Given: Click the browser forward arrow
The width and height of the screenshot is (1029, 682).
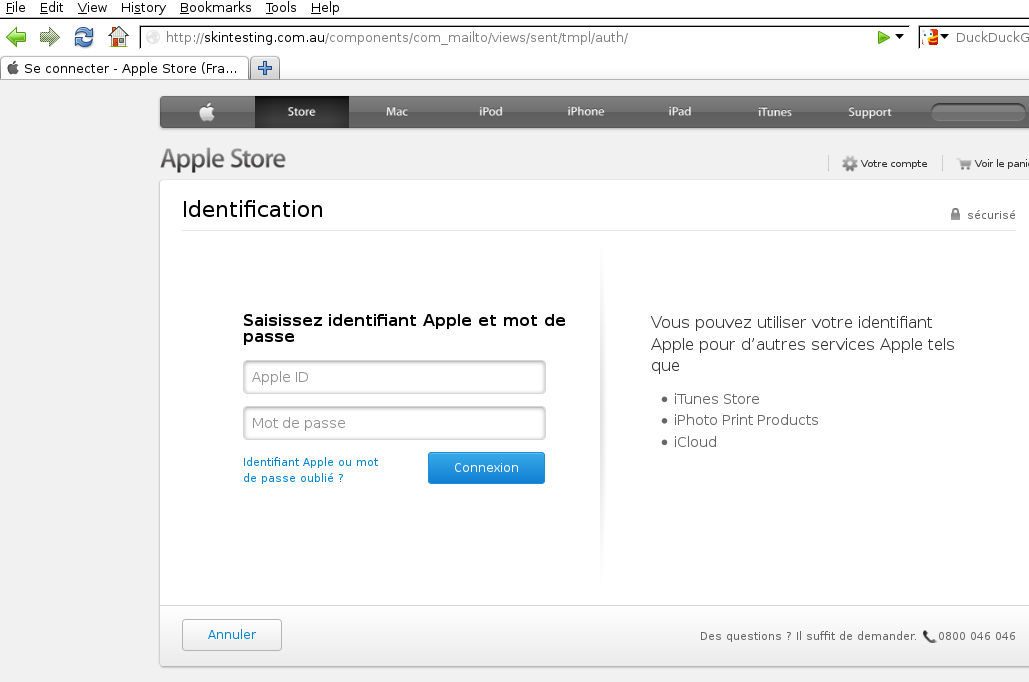Looking at the screenshot, I should pos(49,37).
